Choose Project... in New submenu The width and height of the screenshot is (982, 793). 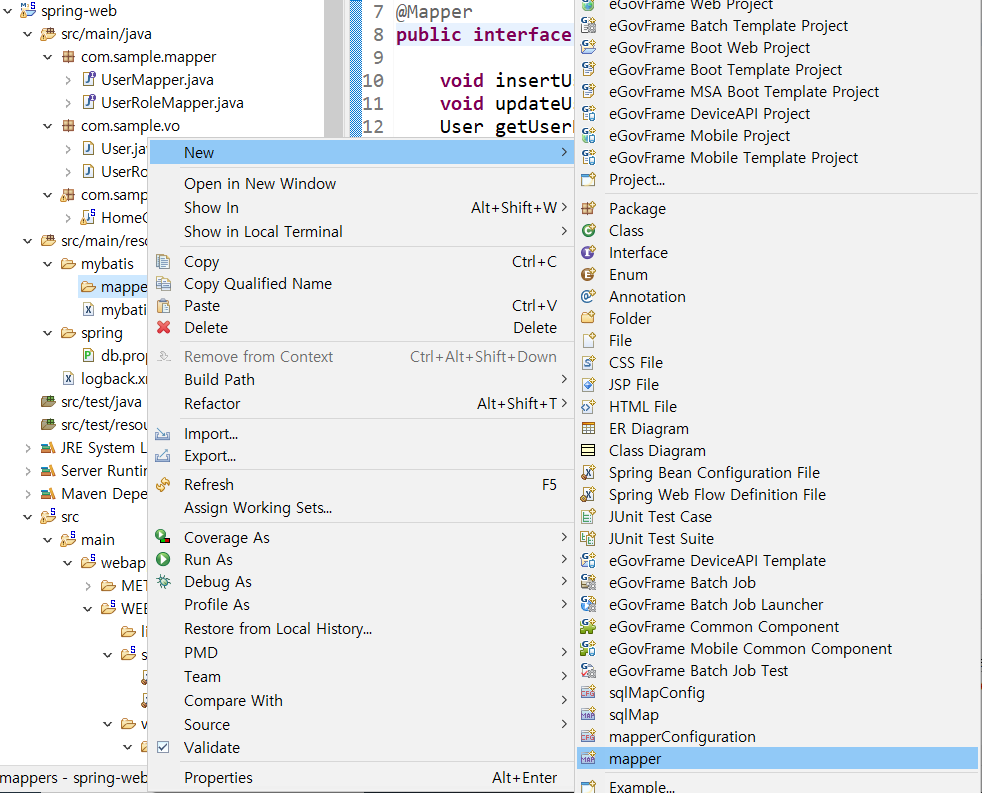pyautogui.click(x=777, y=180)
